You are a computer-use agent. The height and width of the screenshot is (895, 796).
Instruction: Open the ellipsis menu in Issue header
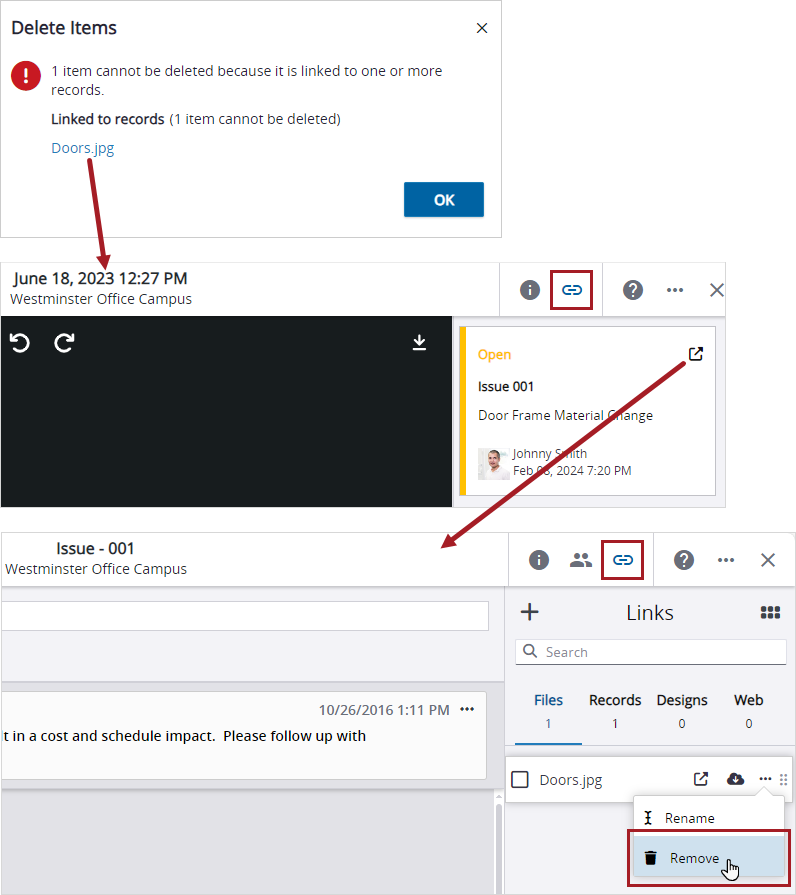(x=726, y=560)
